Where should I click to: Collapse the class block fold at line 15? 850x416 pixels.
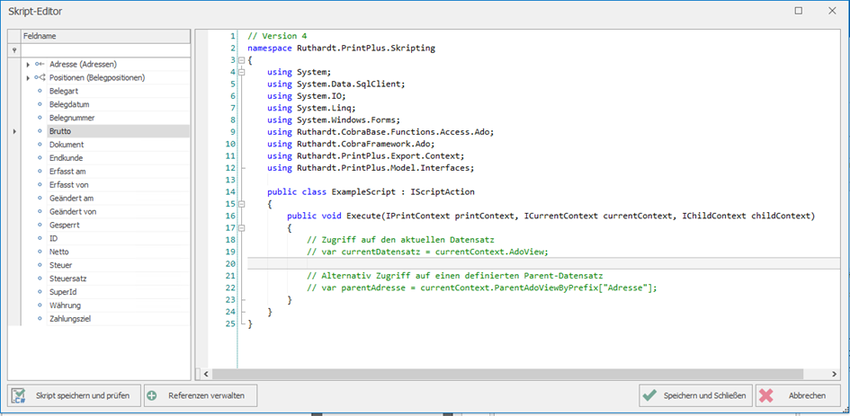241,204
